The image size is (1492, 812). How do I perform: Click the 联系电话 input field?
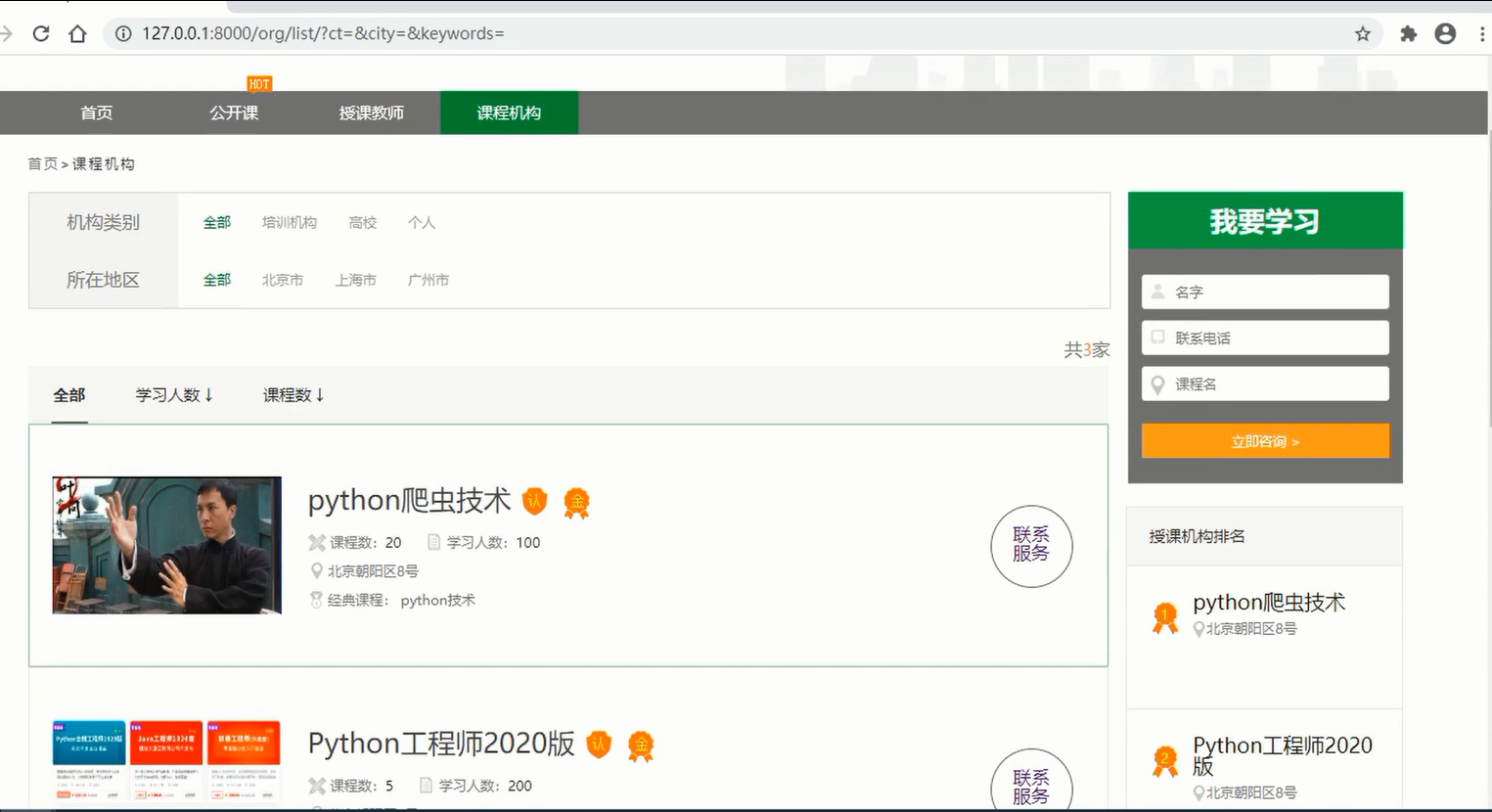point(1264,337)
